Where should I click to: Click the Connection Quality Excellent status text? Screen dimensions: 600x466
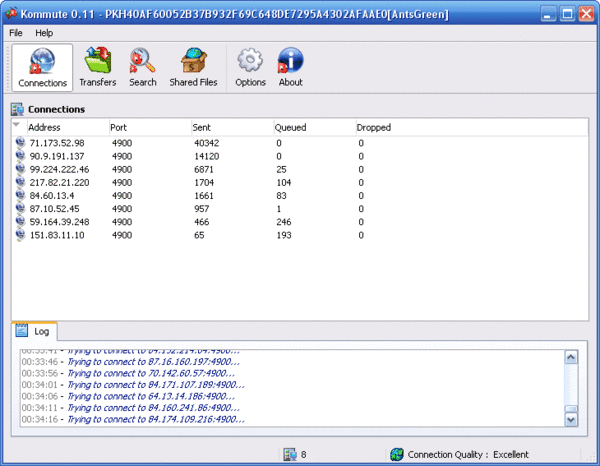468,455
